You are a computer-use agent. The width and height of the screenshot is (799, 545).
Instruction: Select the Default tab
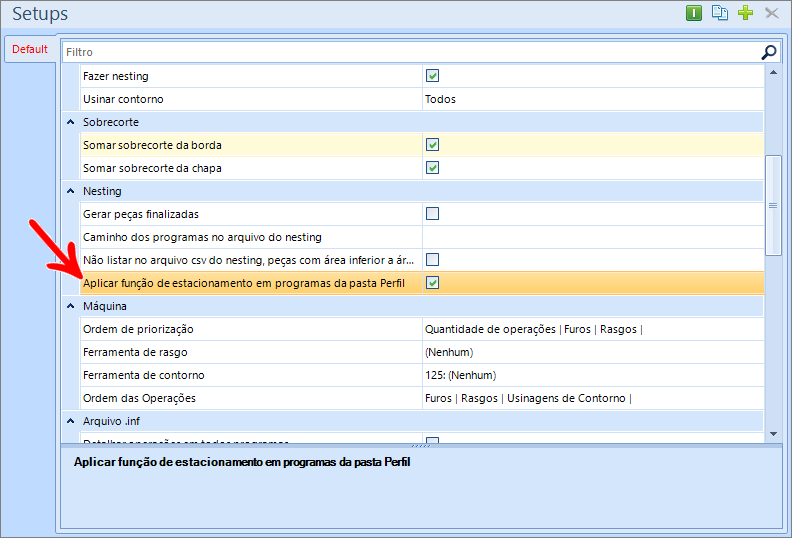[x=30, y=49]
